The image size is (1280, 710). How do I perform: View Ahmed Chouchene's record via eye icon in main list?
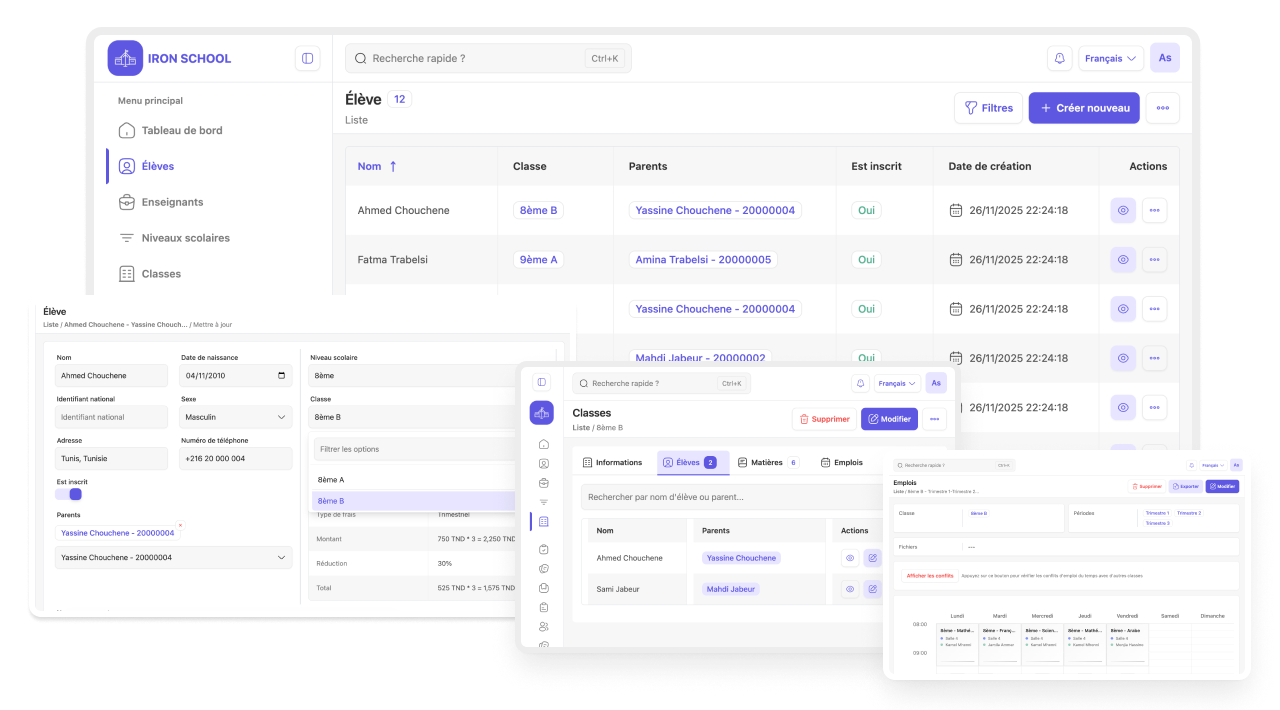click(x=1123, y=210)
